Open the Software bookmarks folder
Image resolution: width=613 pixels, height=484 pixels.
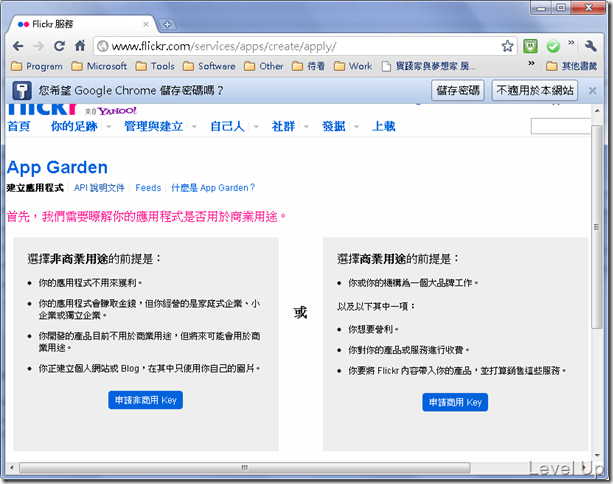click(209, 66)
